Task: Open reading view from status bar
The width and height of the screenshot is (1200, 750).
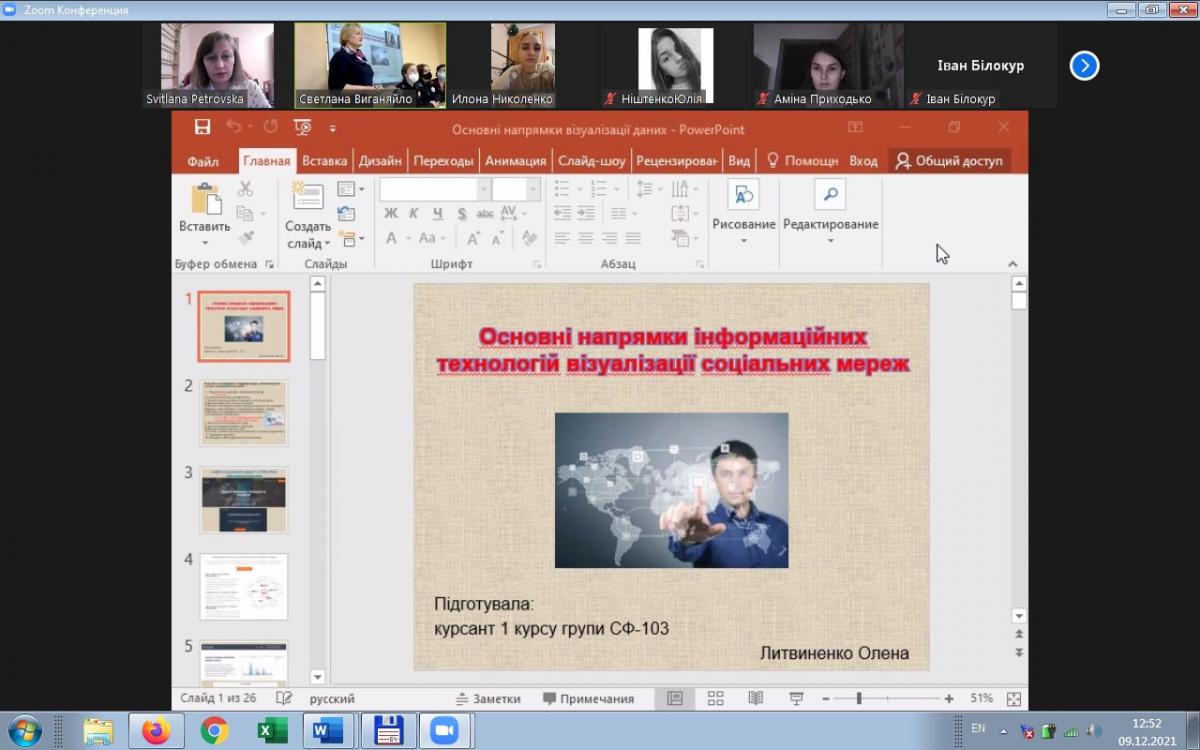Action: 756,699
